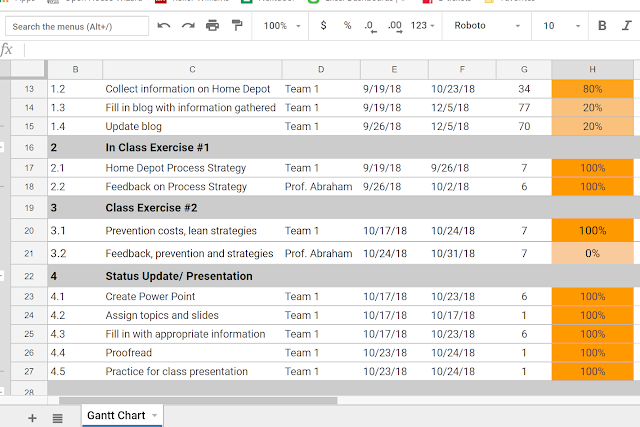640x427 pixels.
Task: Select row 16 header
Action: click(29, 147)
